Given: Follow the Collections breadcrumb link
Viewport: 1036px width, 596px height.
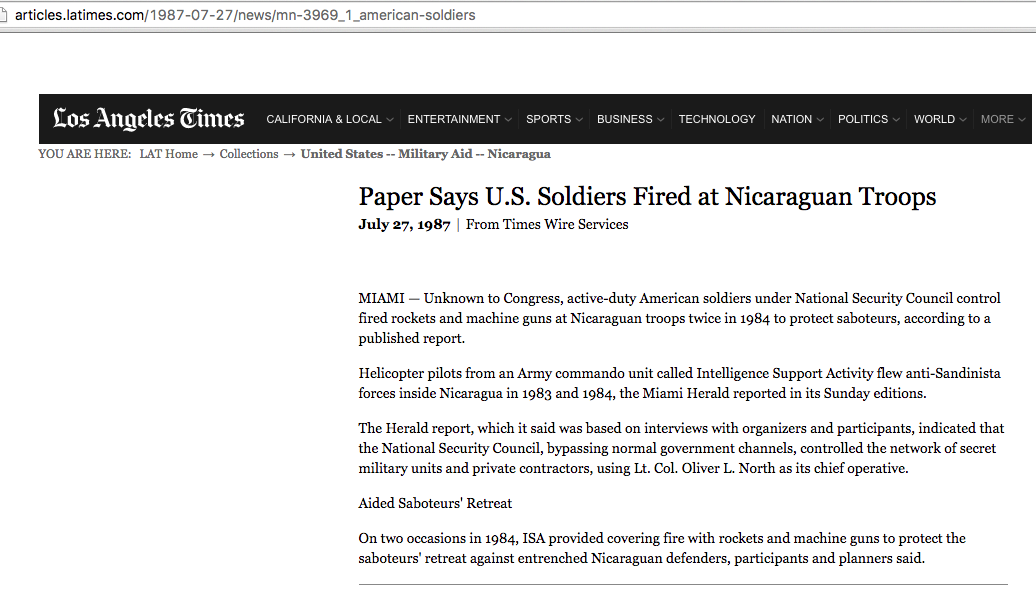Looking at the screenshot, I should pyautogui.click(x=249, y=154).
